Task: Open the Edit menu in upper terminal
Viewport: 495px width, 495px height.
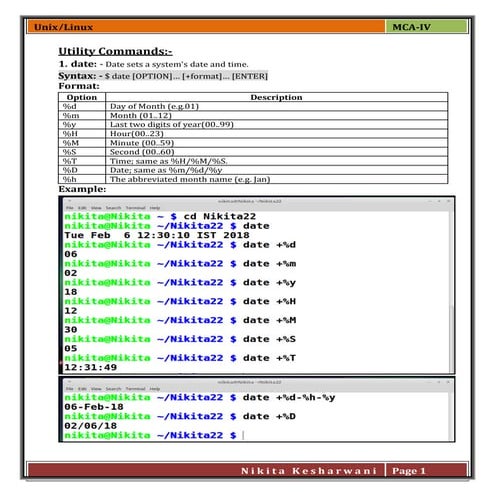Action: click(82, 208)
